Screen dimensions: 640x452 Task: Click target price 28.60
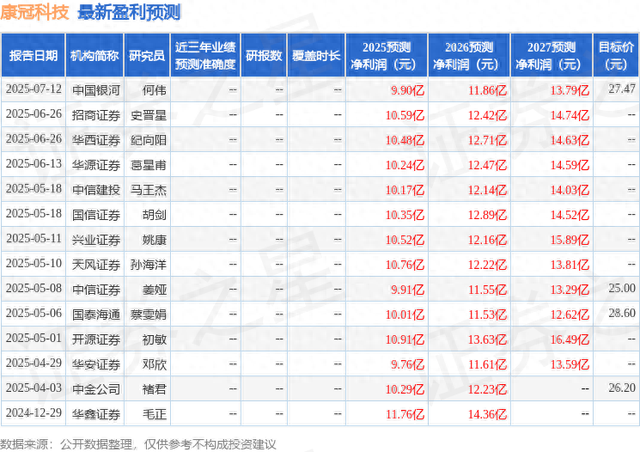click(622, 313)
